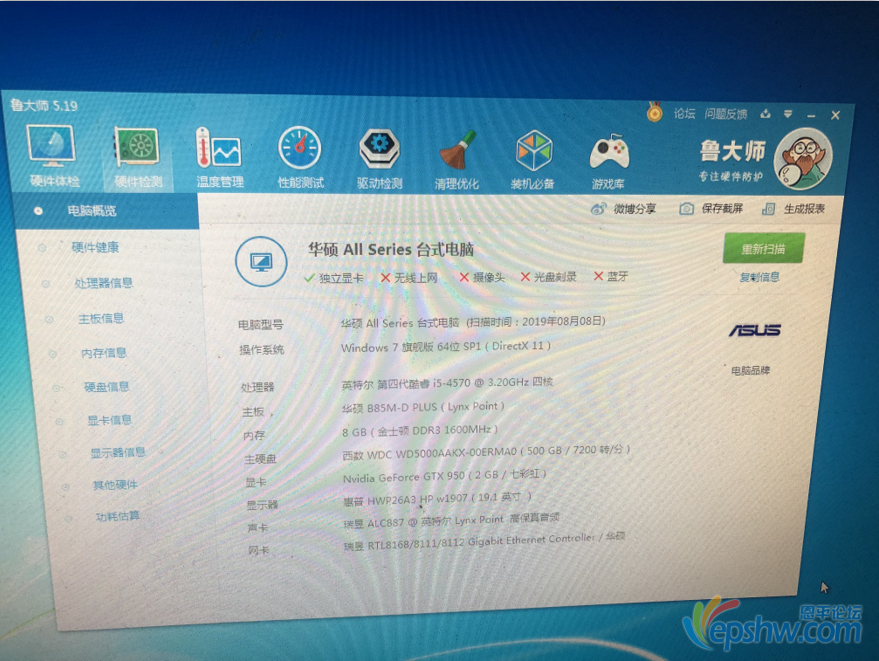
Task: Share via 微博分享
Action: click(x=623, y=209)
